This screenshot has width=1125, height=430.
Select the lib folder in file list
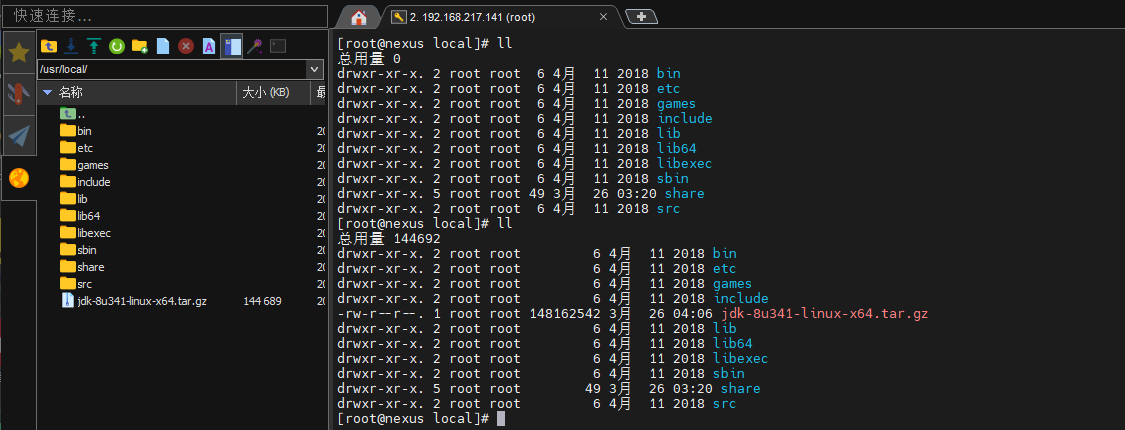pos(74,199)
